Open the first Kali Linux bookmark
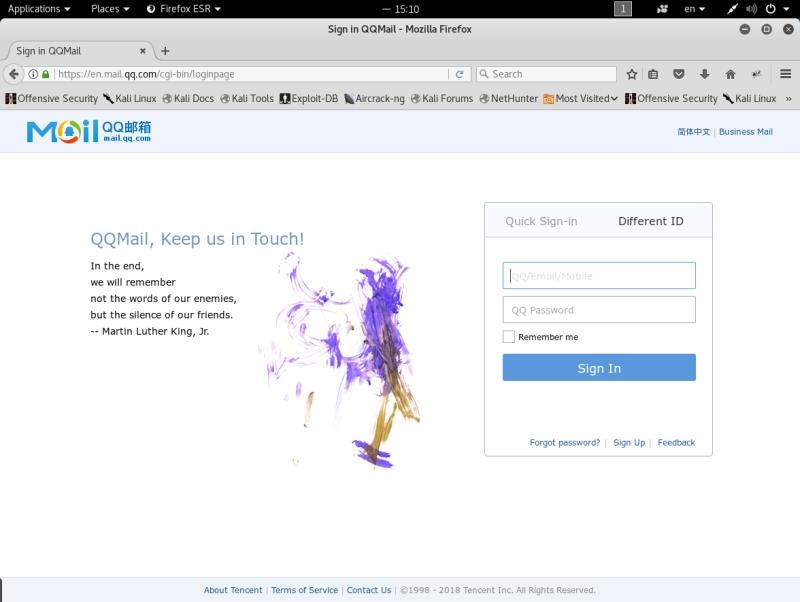This screenshot has width=800, height=602. click(130, 99)
